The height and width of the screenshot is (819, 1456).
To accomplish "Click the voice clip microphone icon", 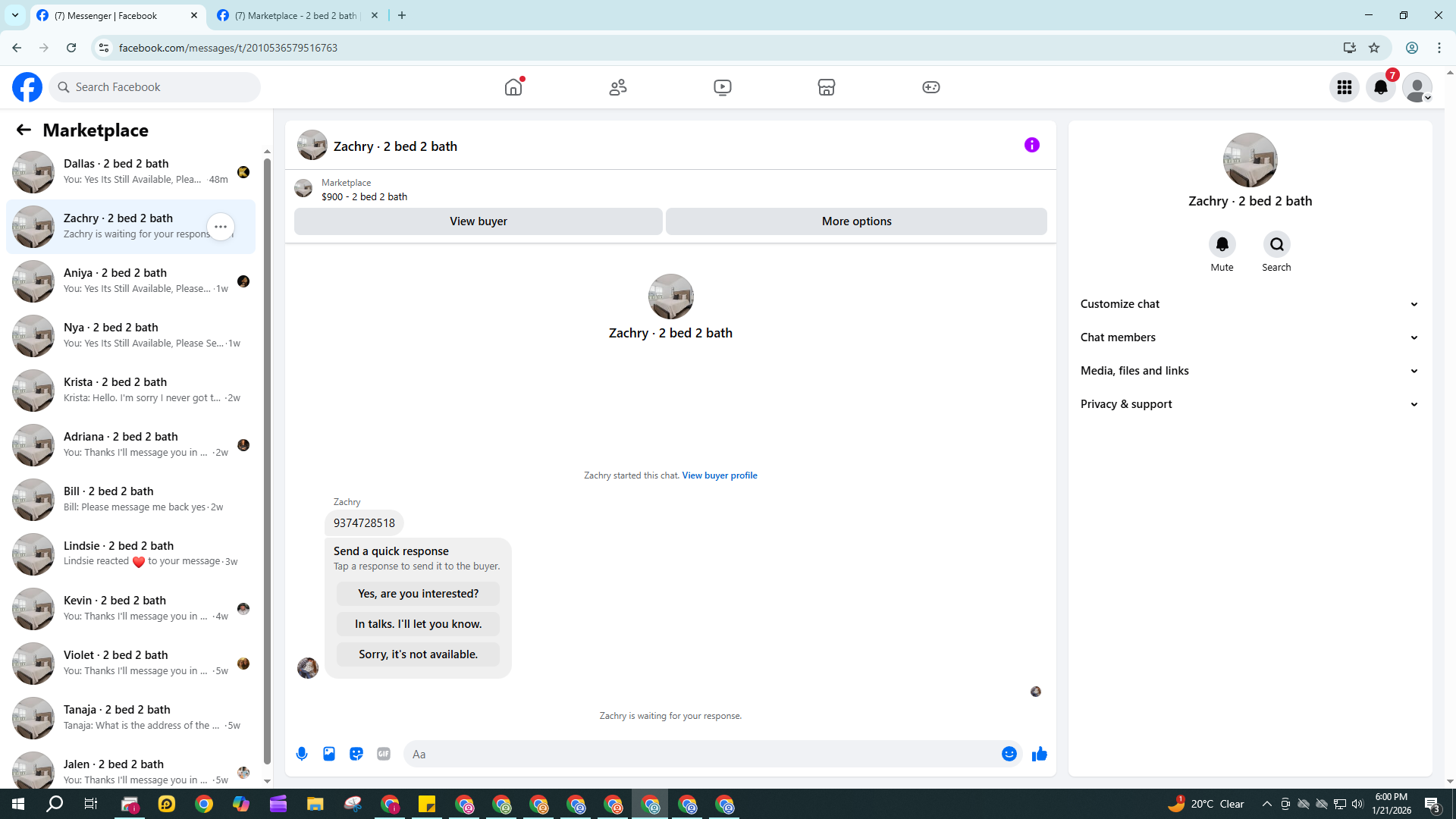I will coord(302,754).
